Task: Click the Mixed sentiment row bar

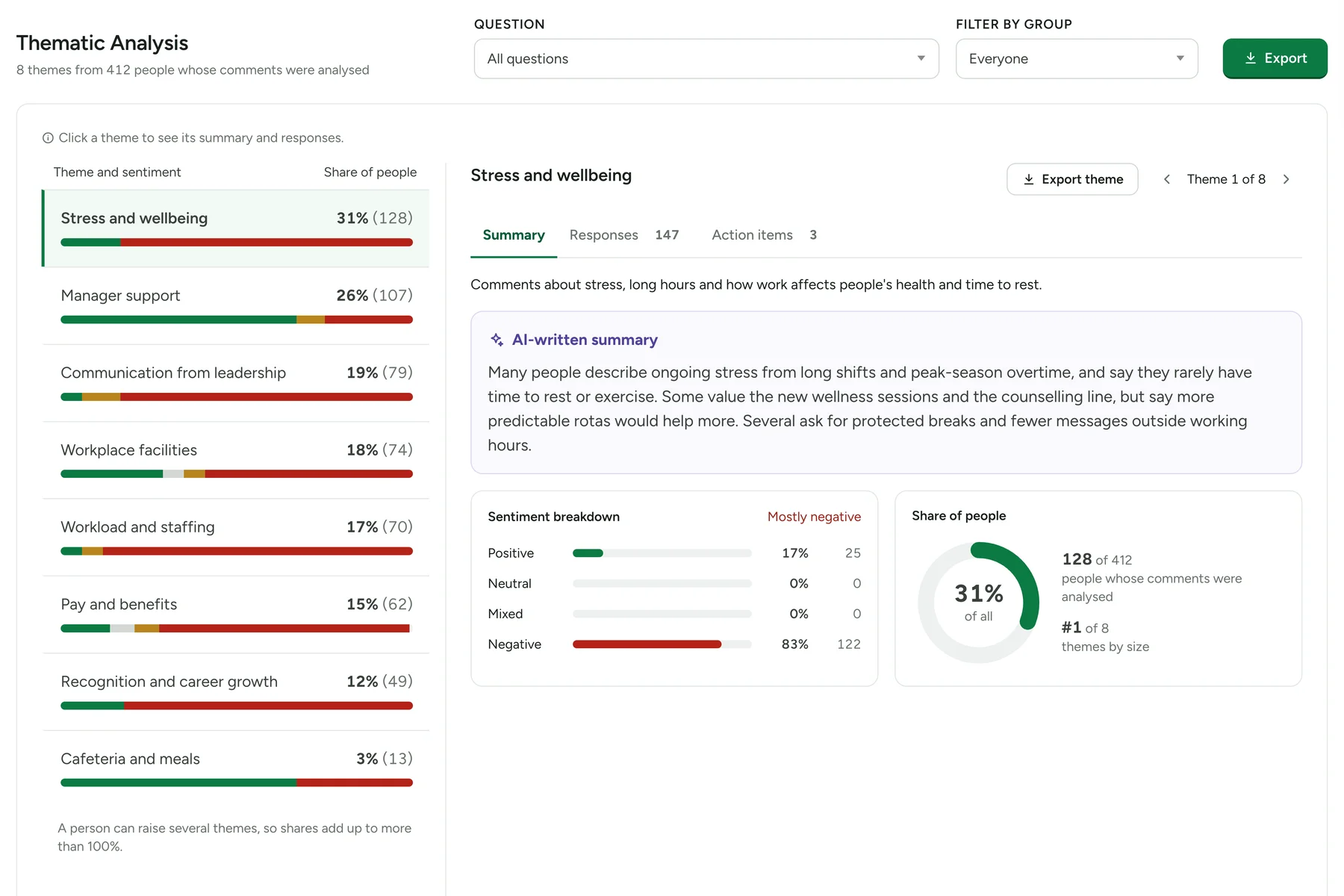Action: click(x=662, y=614)
